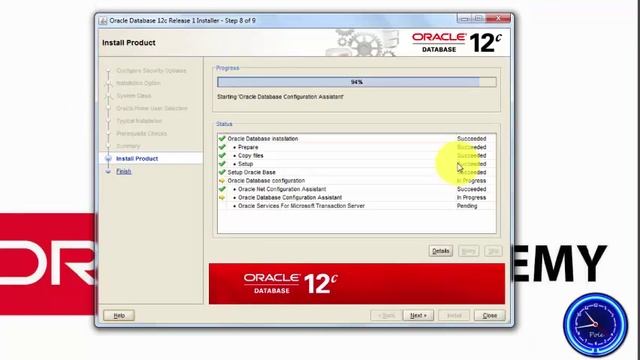
Task: Select the Setup Oracle Base row
Action: click(357, 172)
